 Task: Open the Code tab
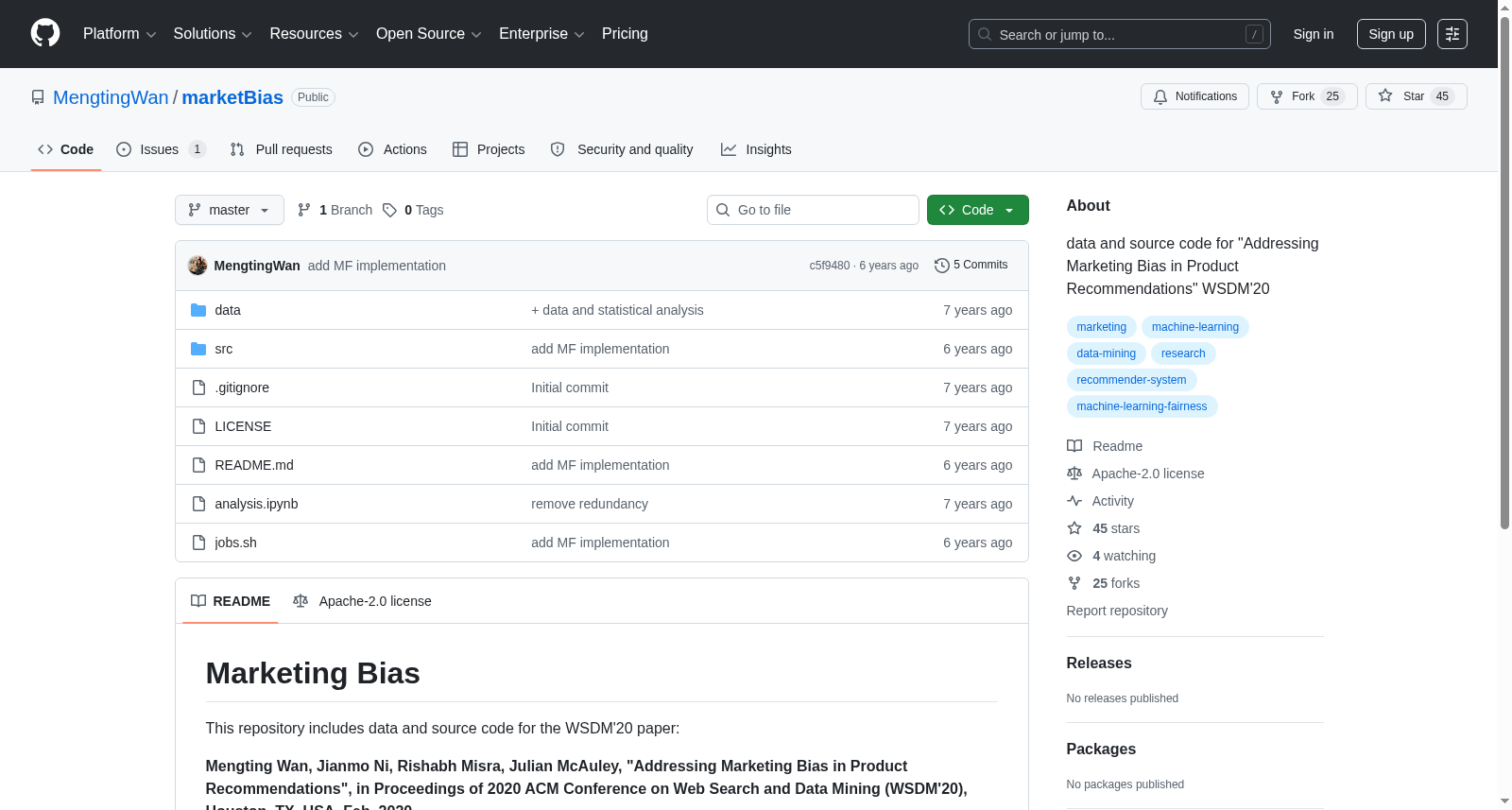[66, 149]
